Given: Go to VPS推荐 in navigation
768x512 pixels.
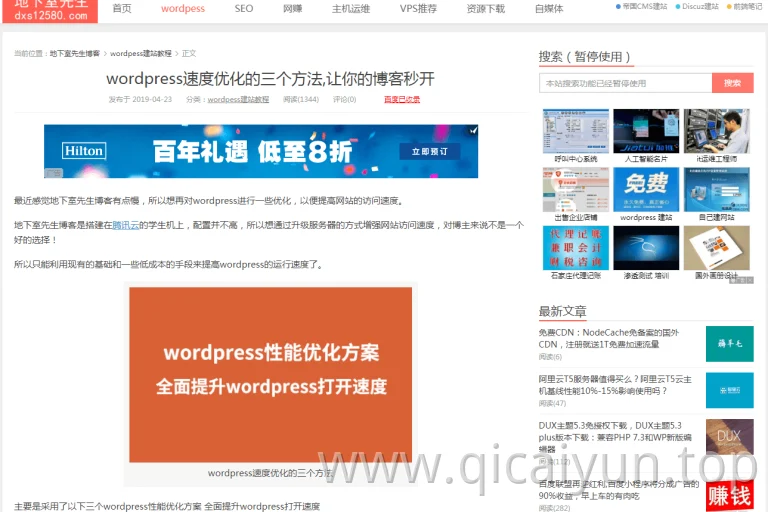Looking at the screenshot, I should [418, 9].
